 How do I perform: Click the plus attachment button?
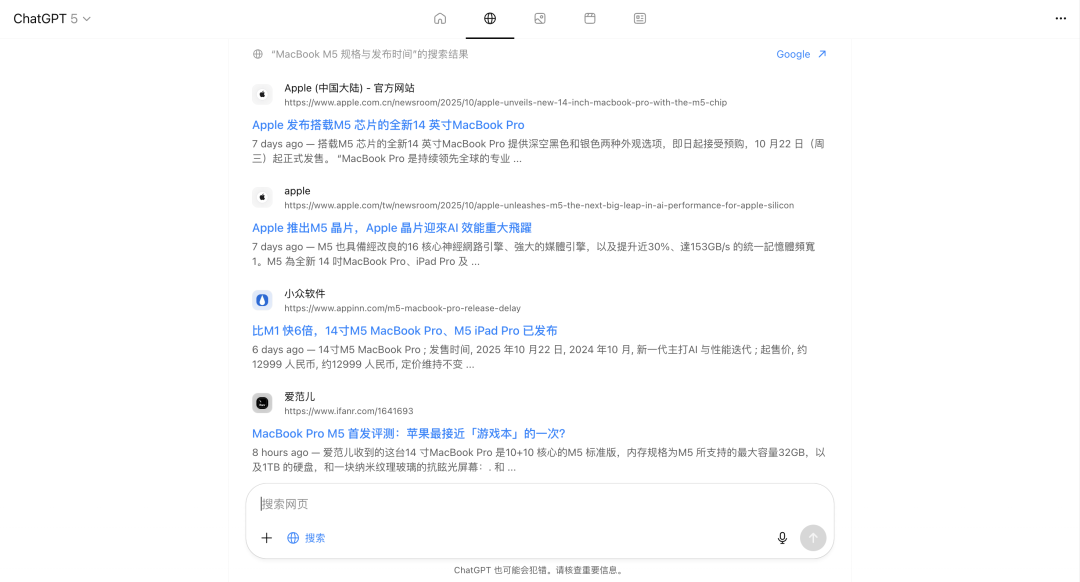267,538
